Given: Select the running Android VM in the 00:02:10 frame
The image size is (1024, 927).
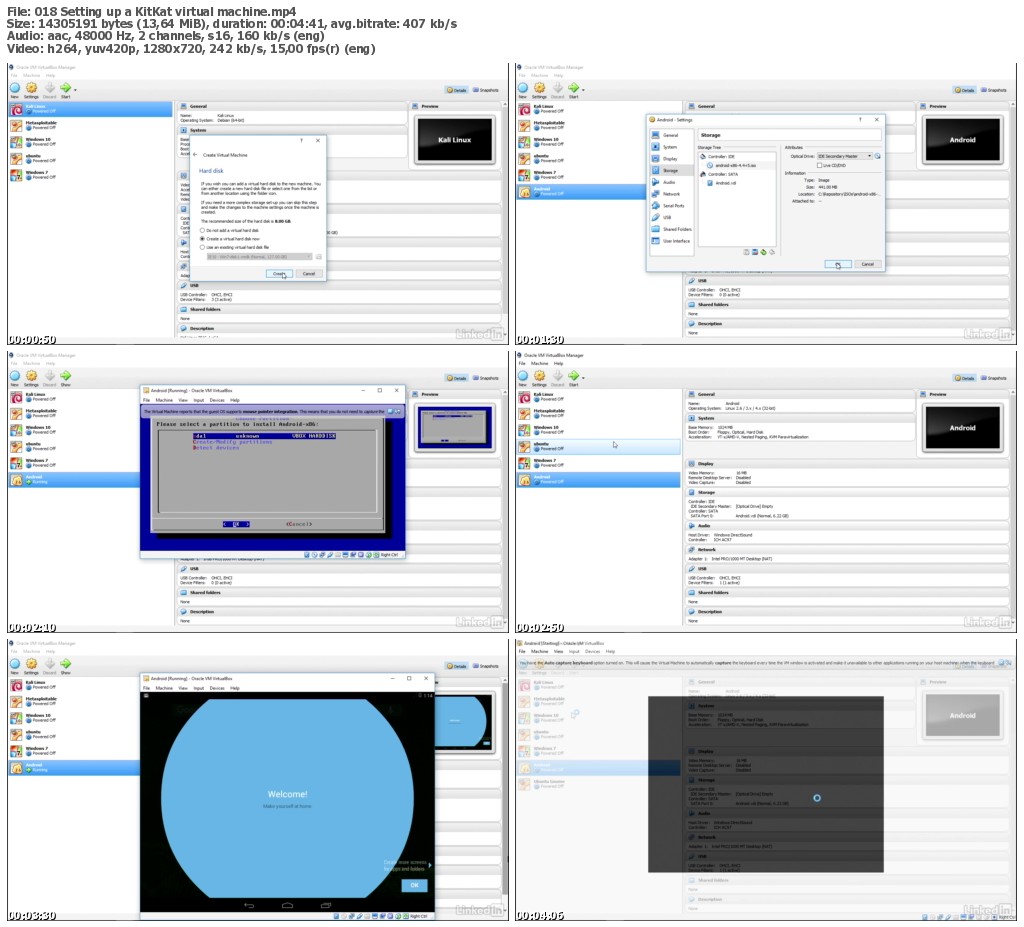Looking at the screenshot, I should tap(74, 480).
